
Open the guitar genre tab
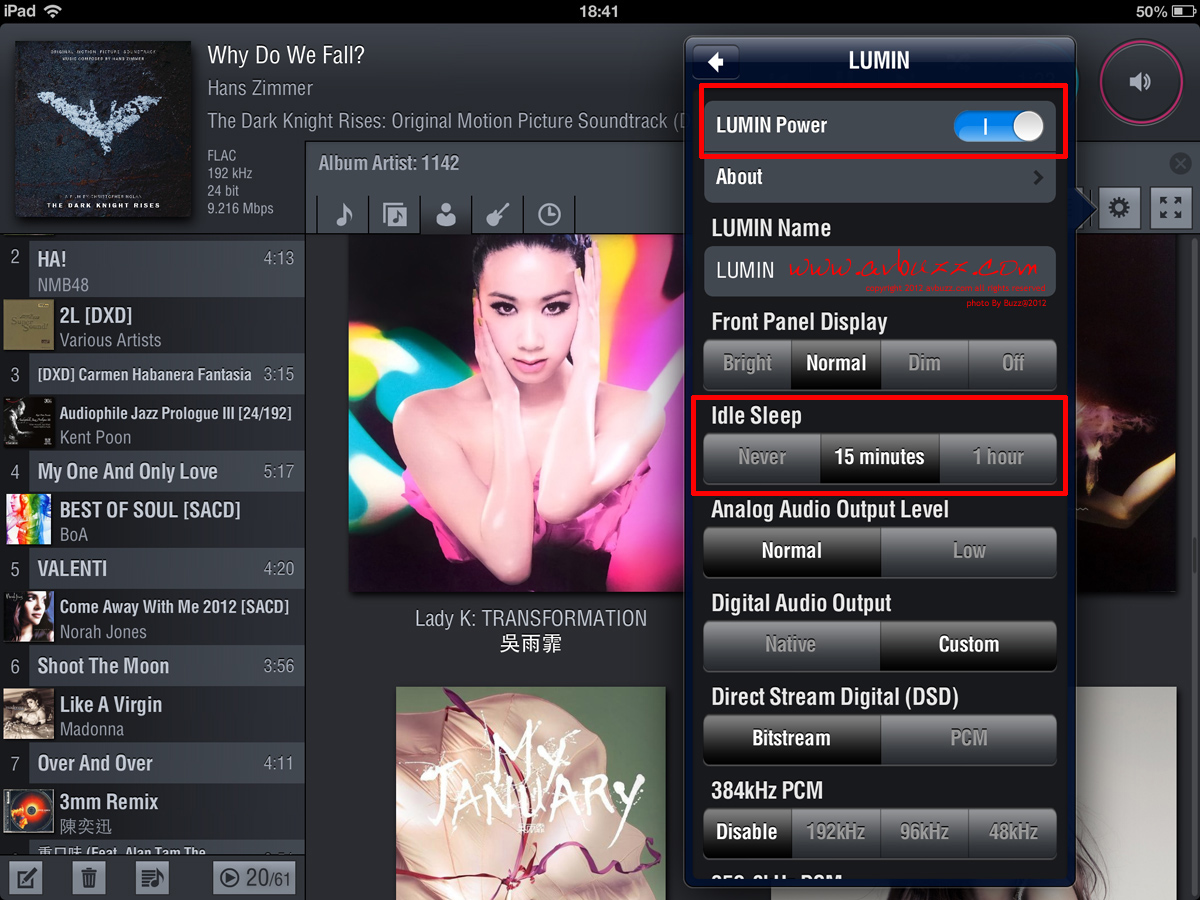[498, 214]
